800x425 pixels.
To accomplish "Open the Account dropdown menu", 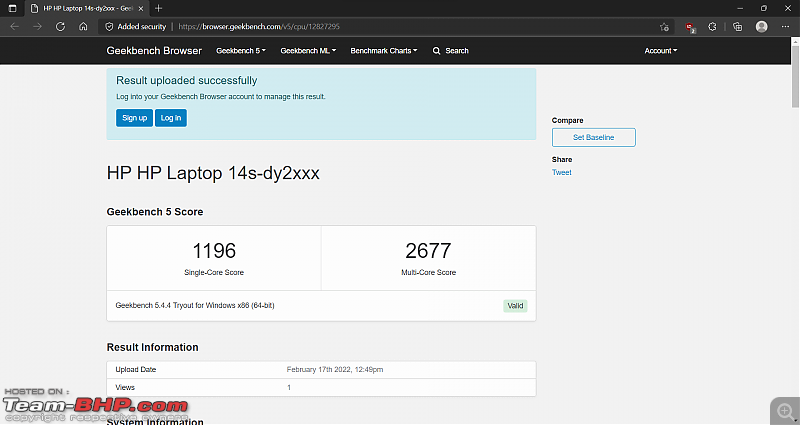I will 661,51.
